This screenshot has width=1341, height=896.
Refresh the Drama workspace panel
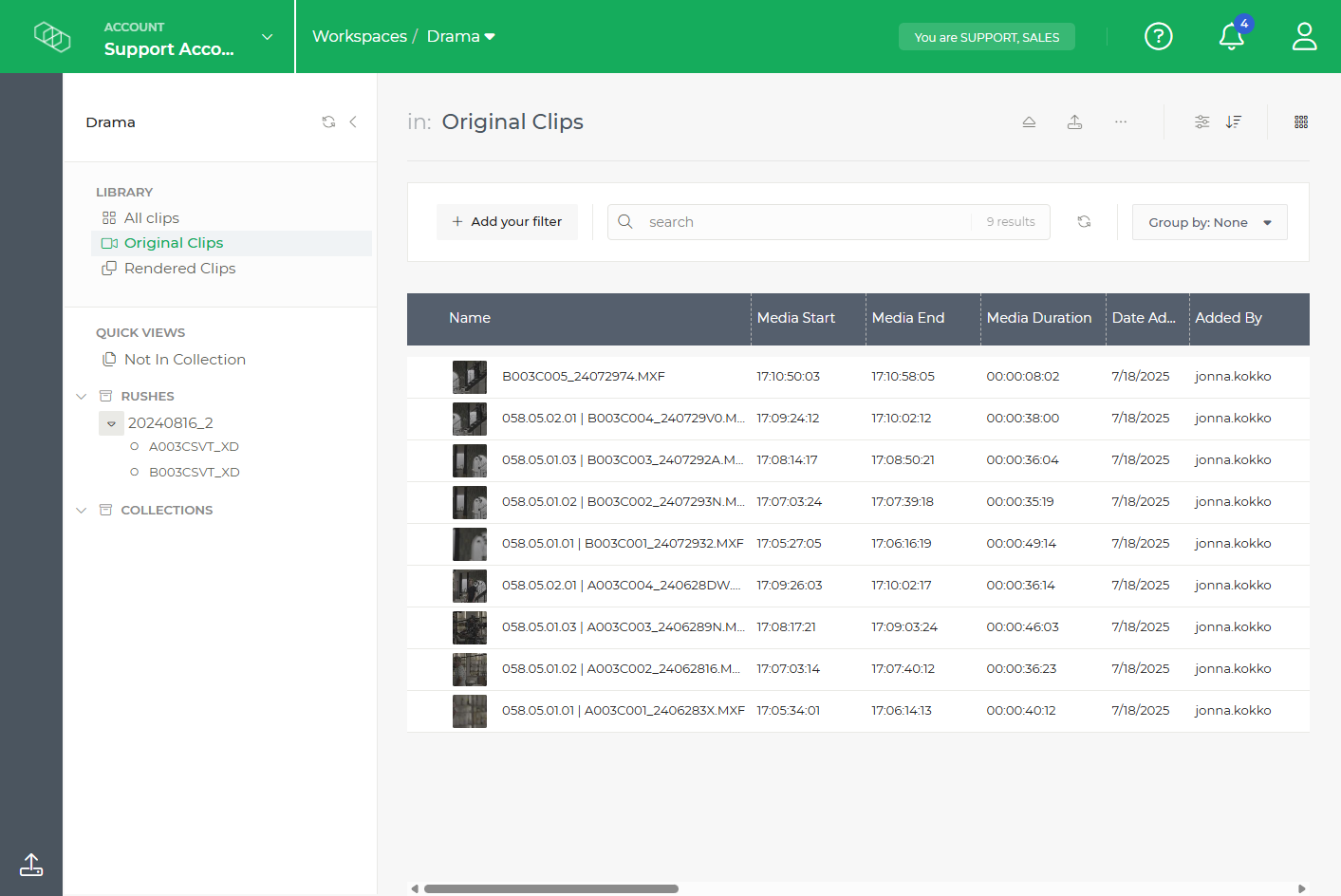point(328,121)
